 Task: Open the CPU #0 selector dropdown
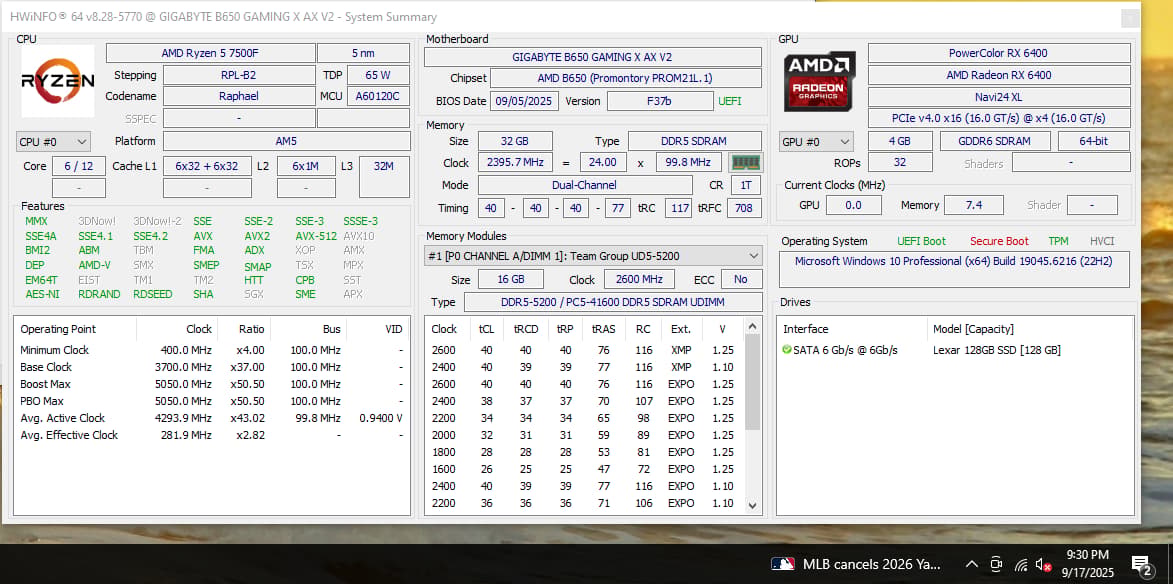pos(53,141)
